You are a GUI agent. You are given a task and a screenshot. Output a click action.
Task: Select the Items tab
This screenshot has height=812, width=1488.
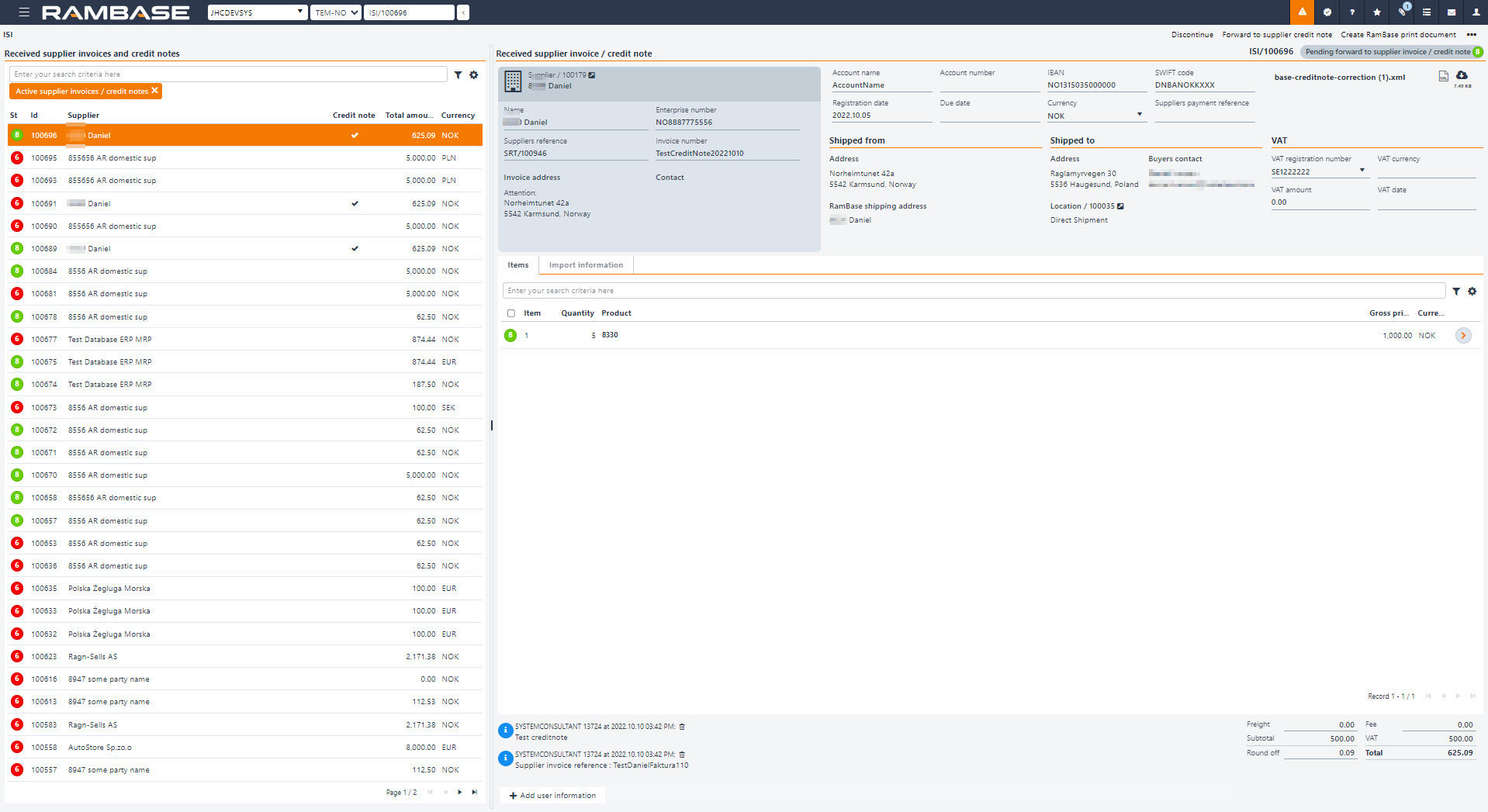517,265
